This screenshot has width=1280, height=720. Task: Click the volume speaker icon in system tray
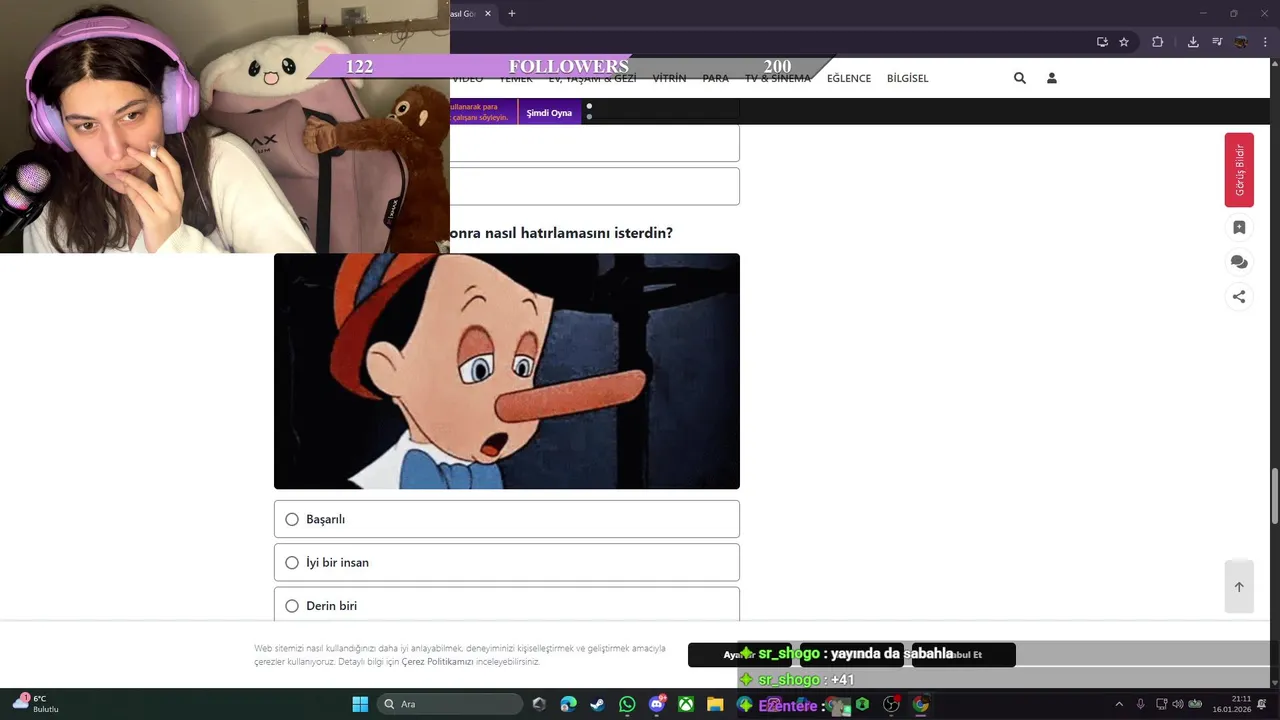point(1178,704)
